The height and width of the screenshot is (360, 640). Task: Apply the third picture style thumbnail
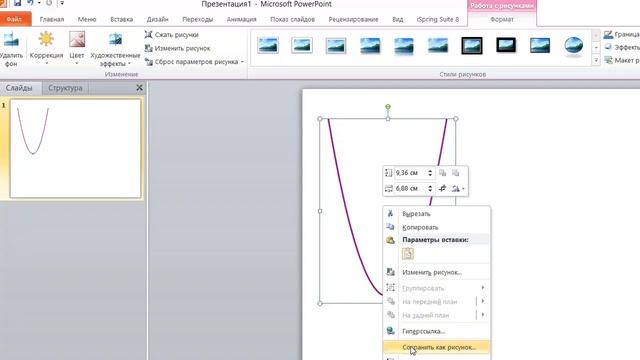(x=336, y=45)
